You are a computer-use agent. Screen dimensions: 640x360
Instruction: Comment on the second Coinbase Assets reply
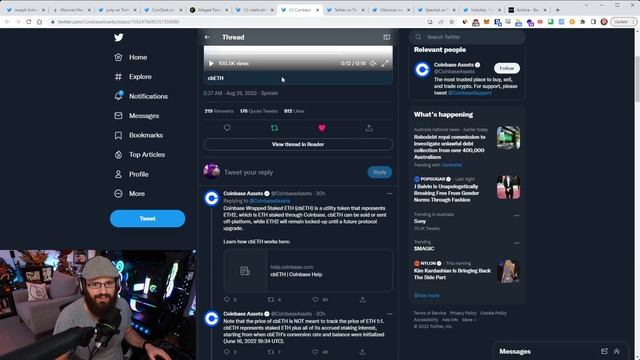pyautogui.click(x=227, y=352)
